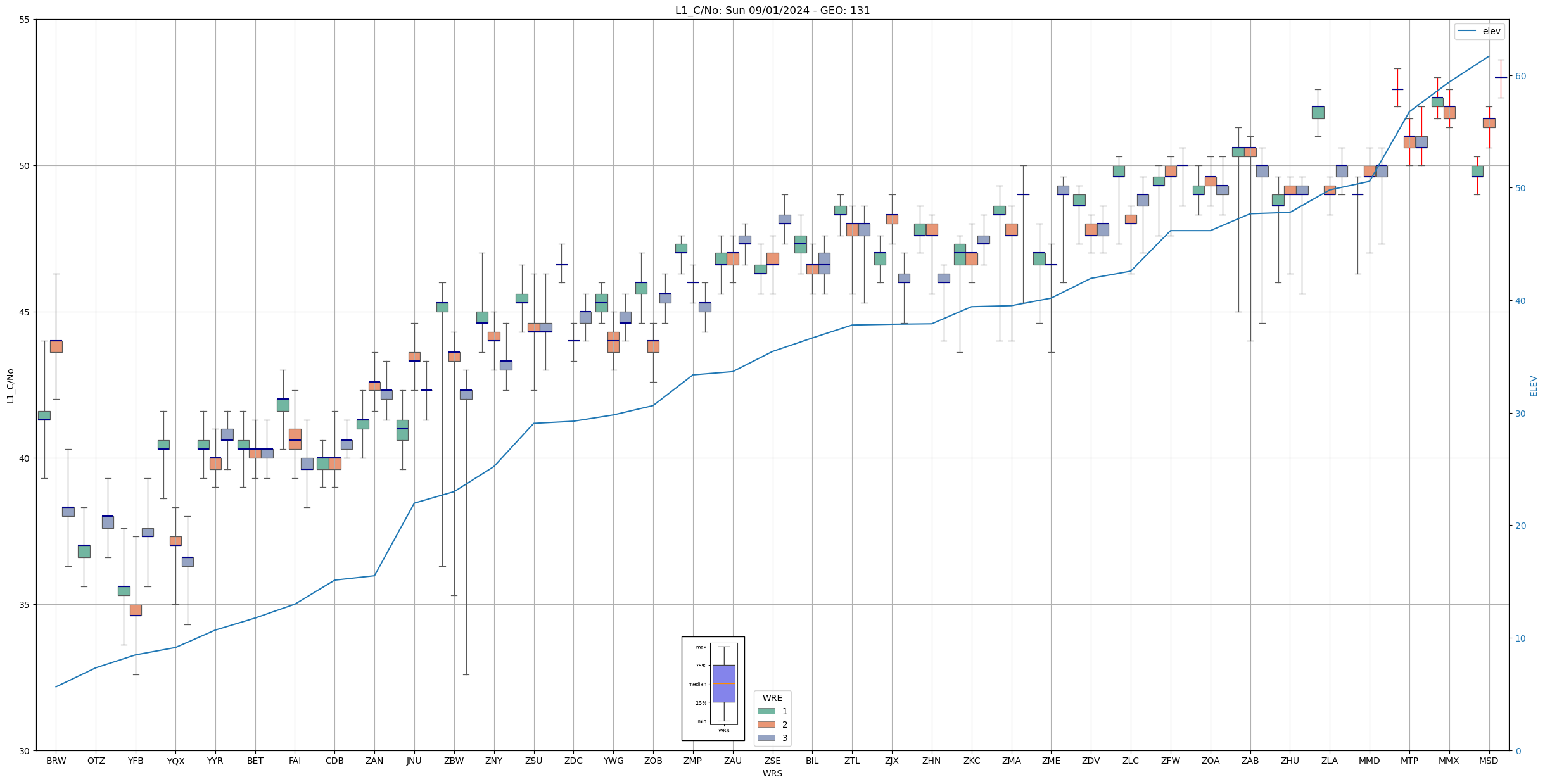1545x784 pixels.
Task: Click the ZBW station tick label
Action: 454,761
